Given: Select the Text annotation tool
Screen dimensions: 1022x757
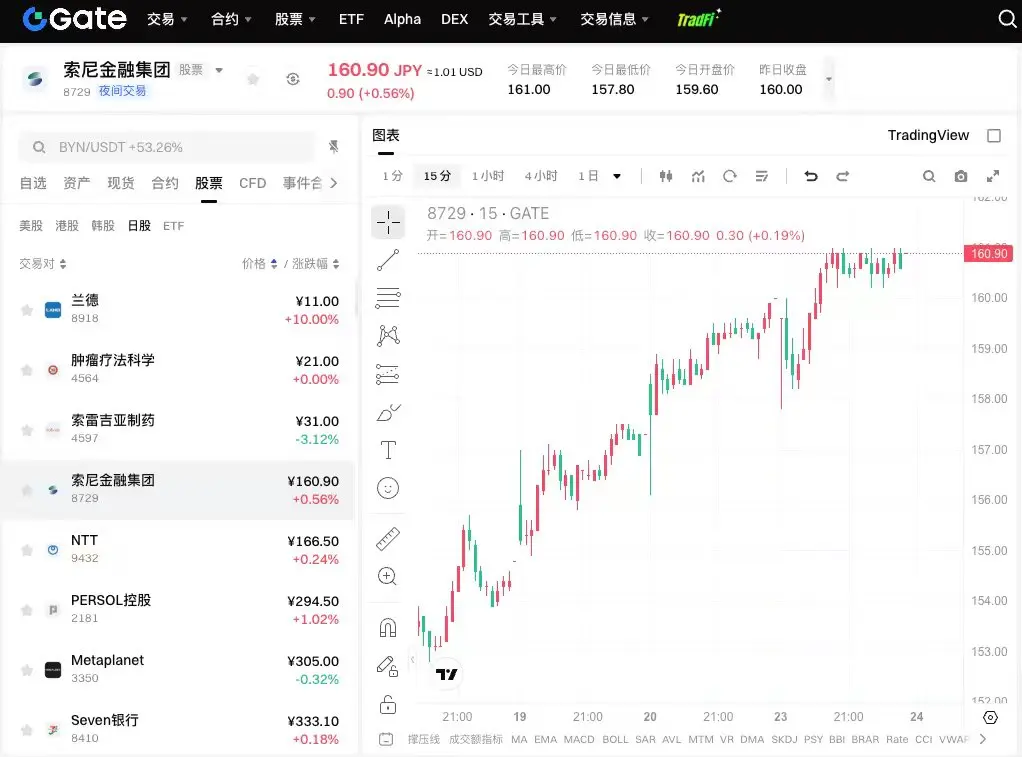Looking at the screenshot, I should [388, 450].
